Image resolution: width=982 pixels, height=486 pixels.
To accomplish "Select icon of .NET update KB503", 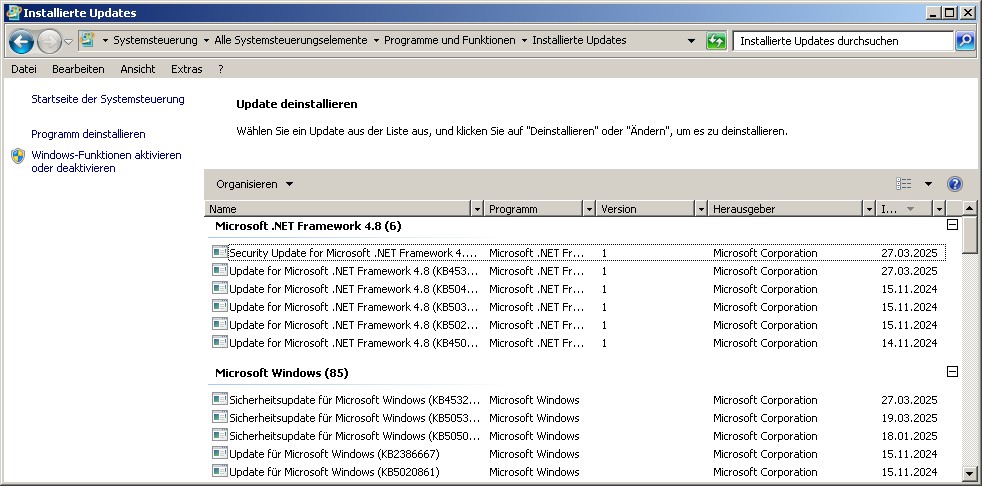I will 219,306.
